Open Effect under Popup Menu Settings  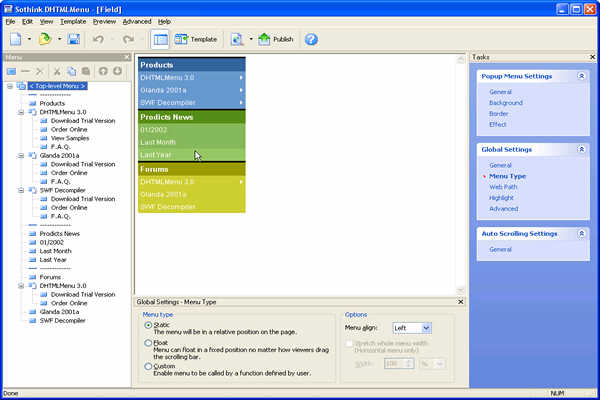(x=497, y=124)
